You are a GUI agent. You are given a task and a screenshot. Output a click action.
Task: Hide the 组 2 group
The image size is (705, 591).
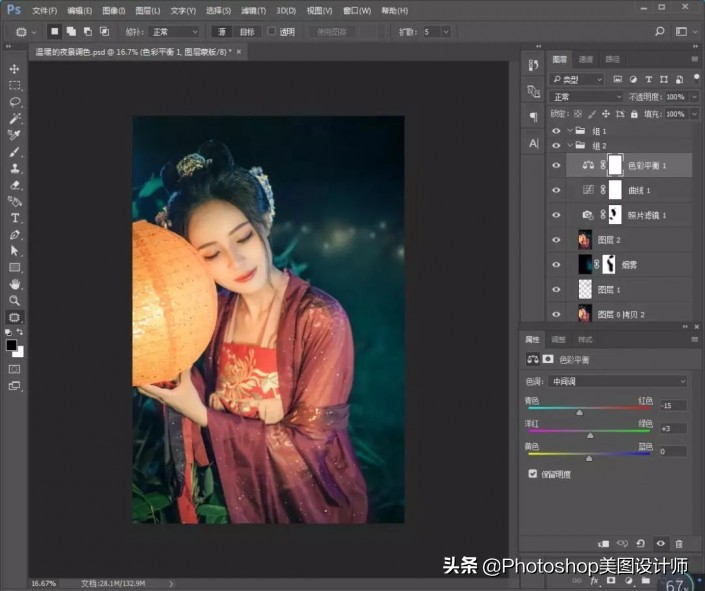coord(556,146)
